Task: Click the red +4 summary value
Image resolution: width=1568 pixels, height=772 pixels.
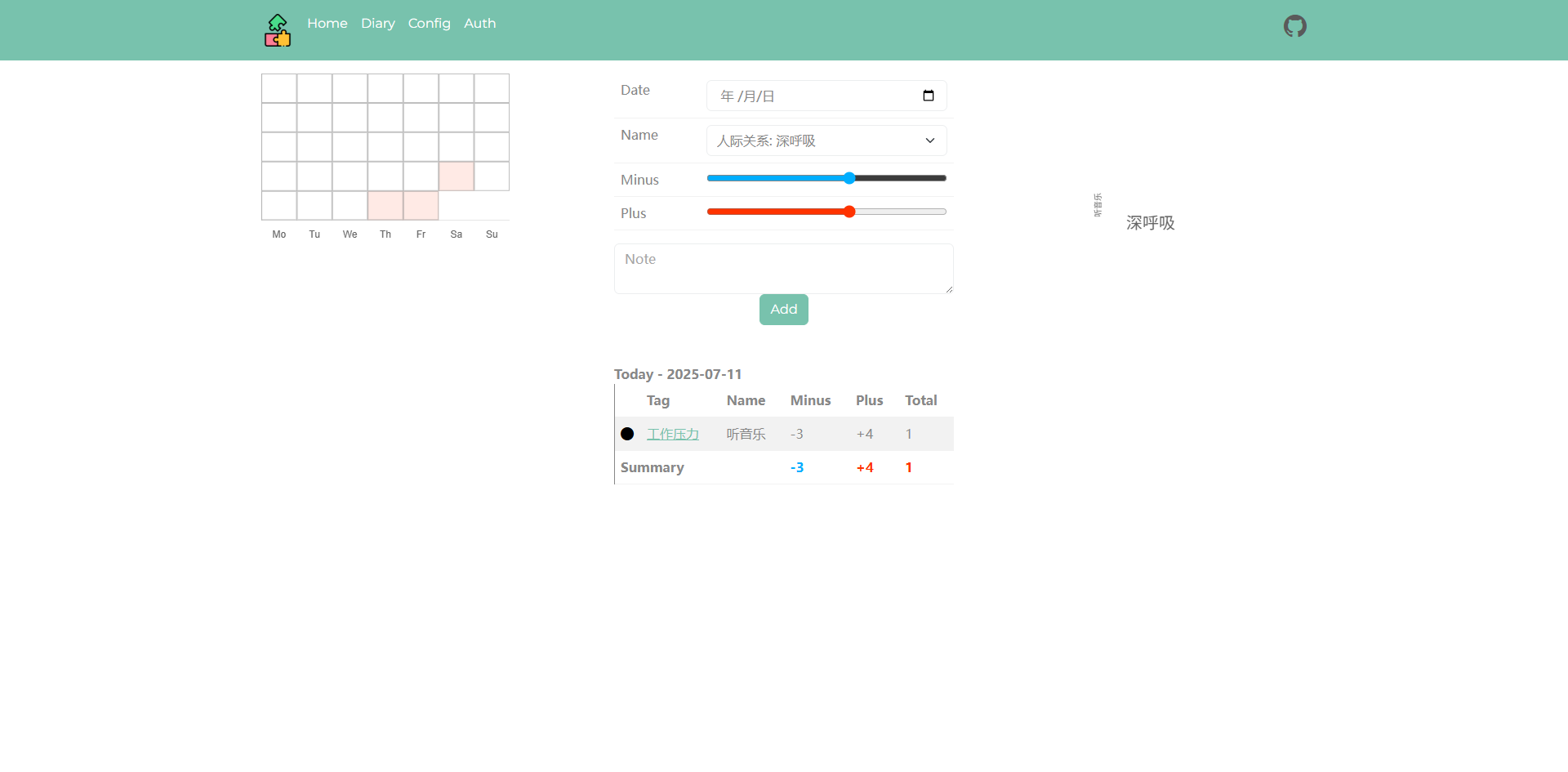Action: (x=865, y=467)
